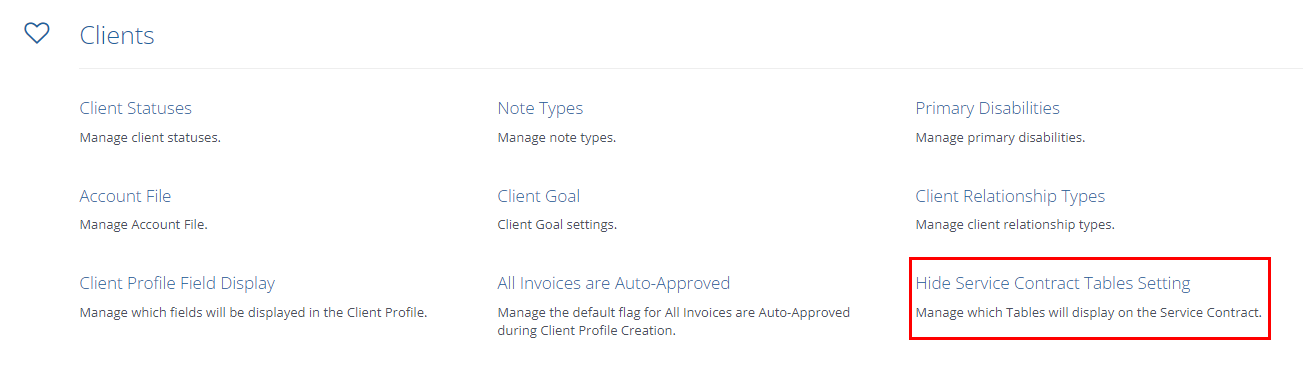Open Hide Service Contract Tables Setting
This screenshot has height=365, width=1303.
[1053, 283]
